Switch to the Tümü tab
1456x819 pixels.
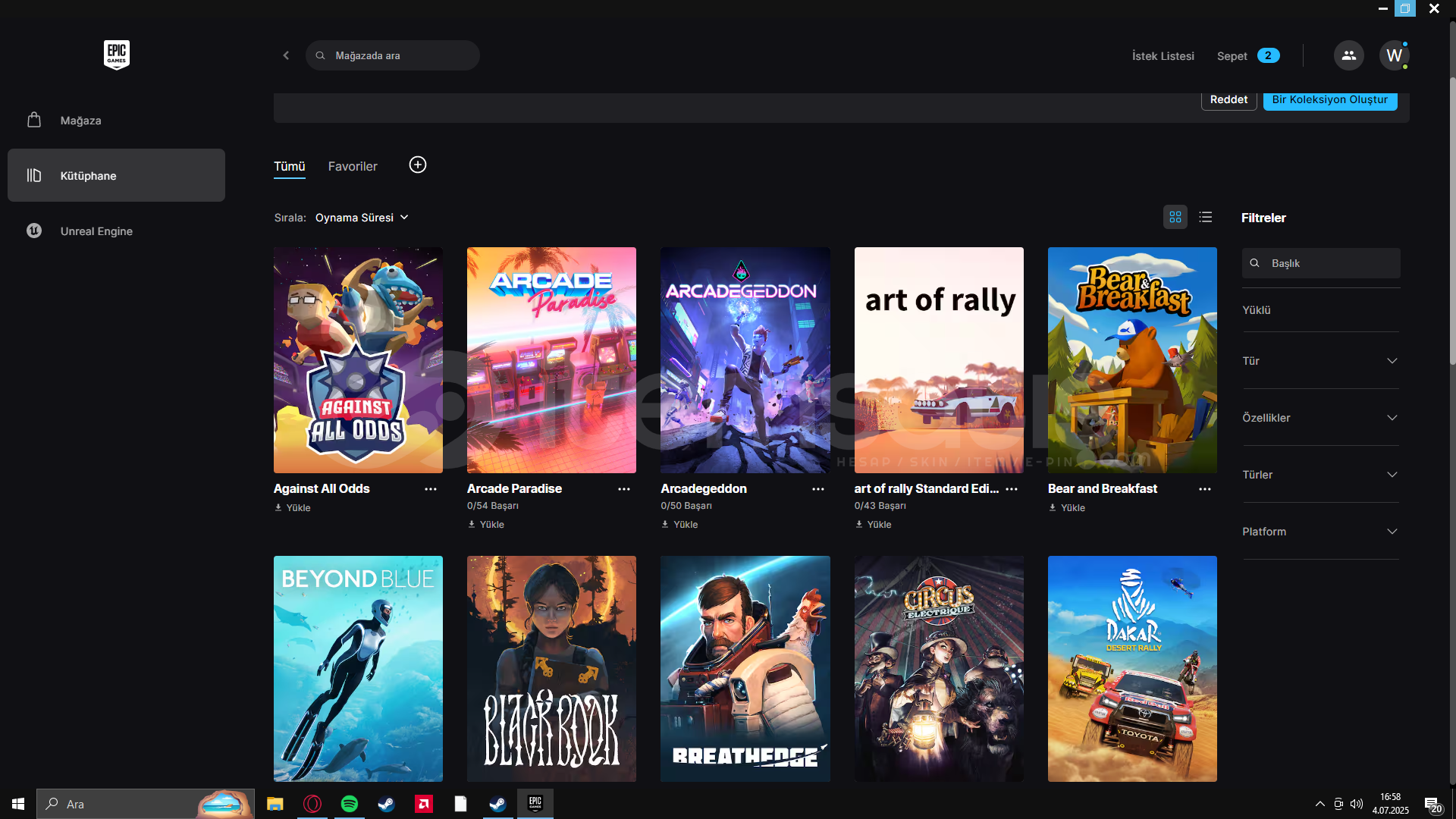click(290, 166)
